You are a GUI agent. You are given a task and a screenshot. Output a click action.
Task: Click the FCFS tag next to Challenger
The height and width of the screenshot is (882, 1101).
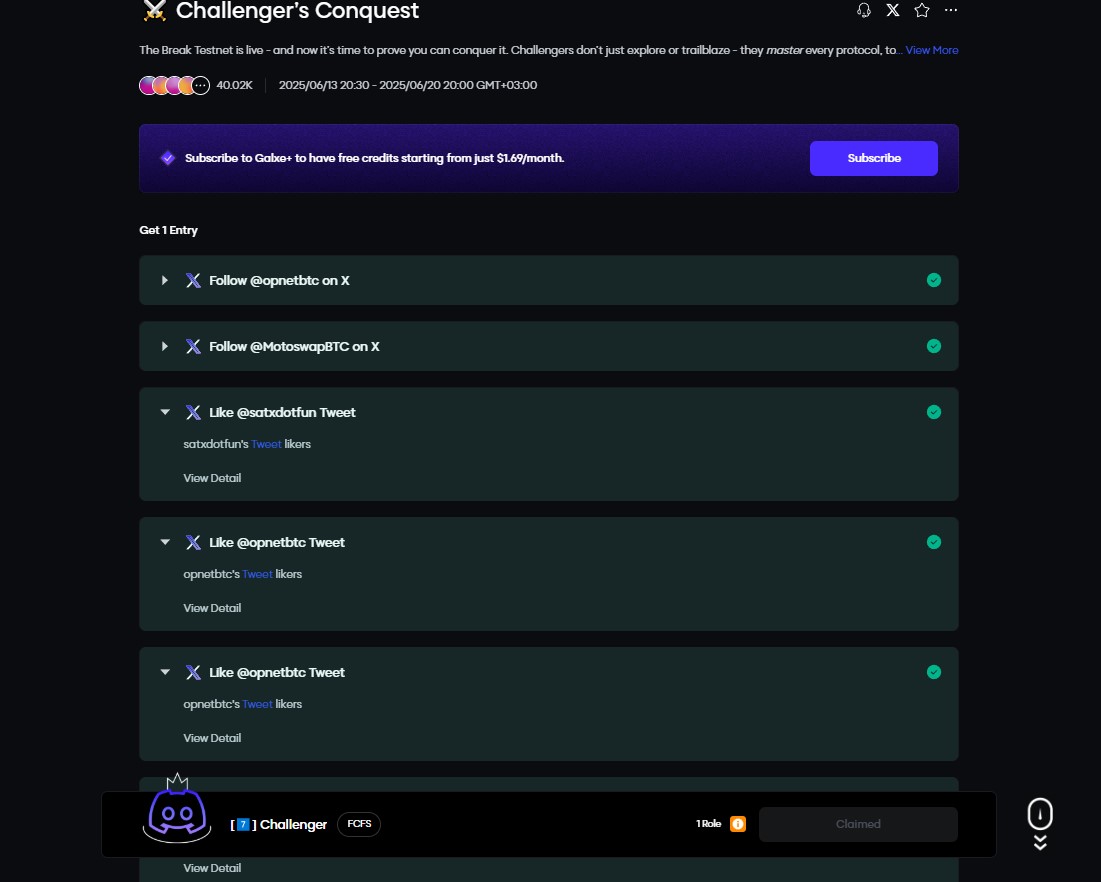(359, 824)
